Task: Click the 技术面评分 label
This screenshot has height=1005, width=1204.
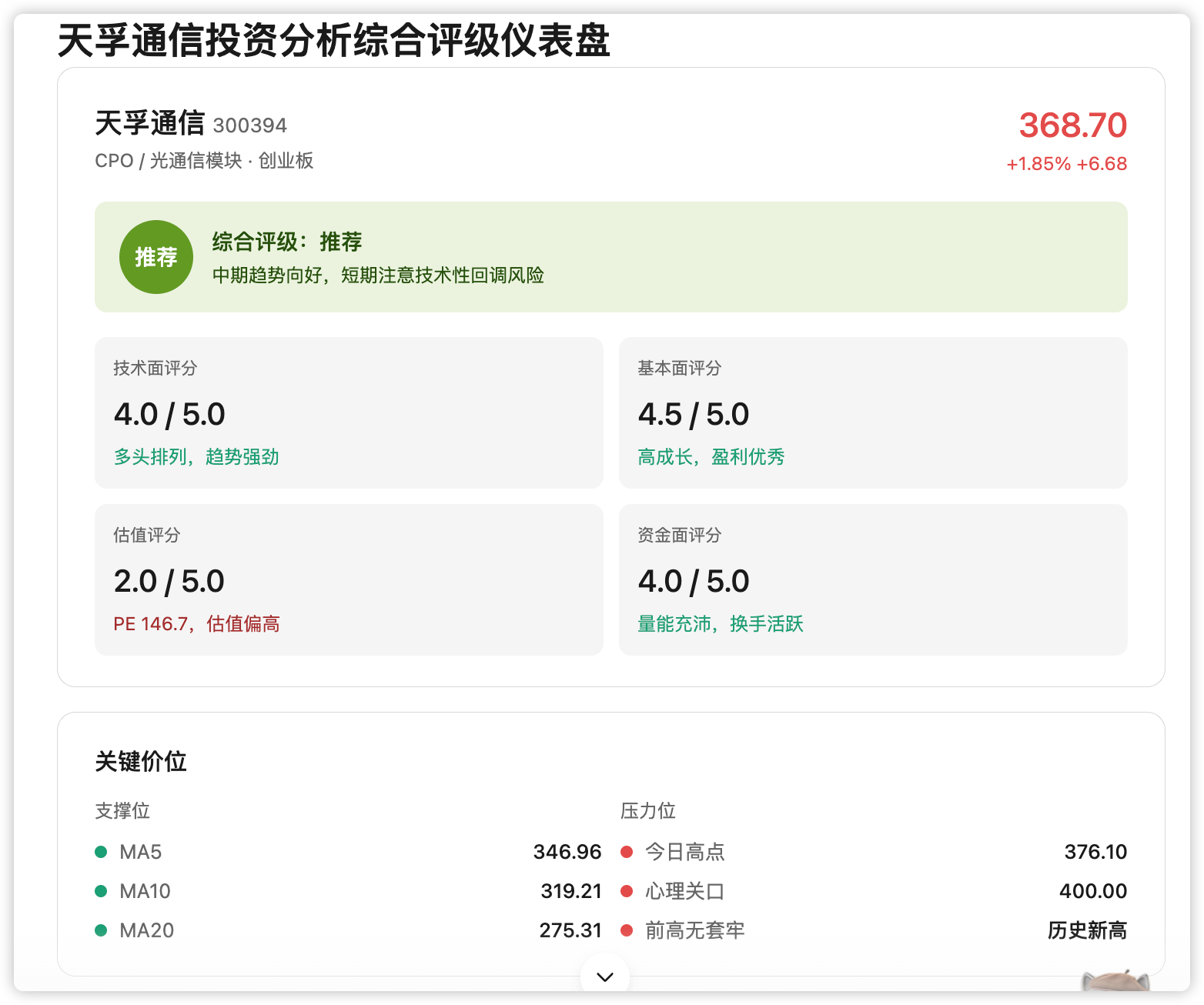Action: click(156, 369)
